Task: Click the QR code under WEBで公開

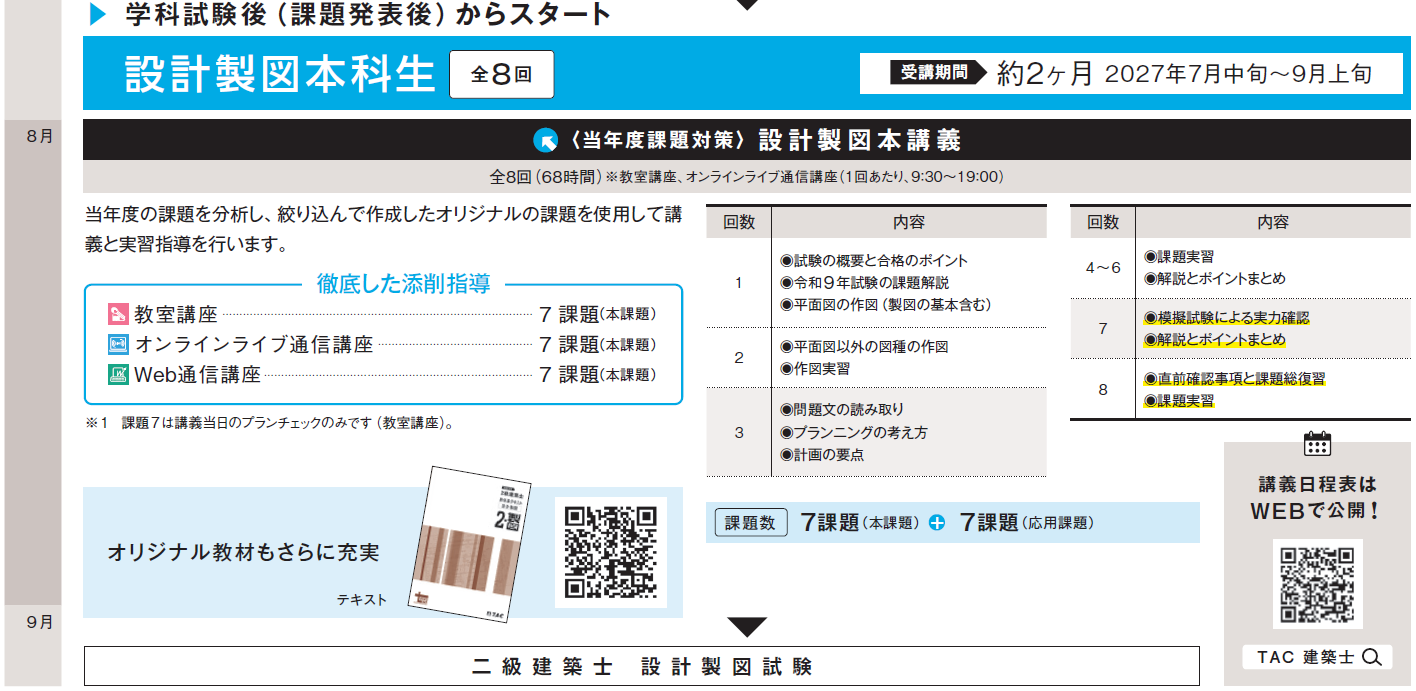Action: click(x=1317, y=584)
